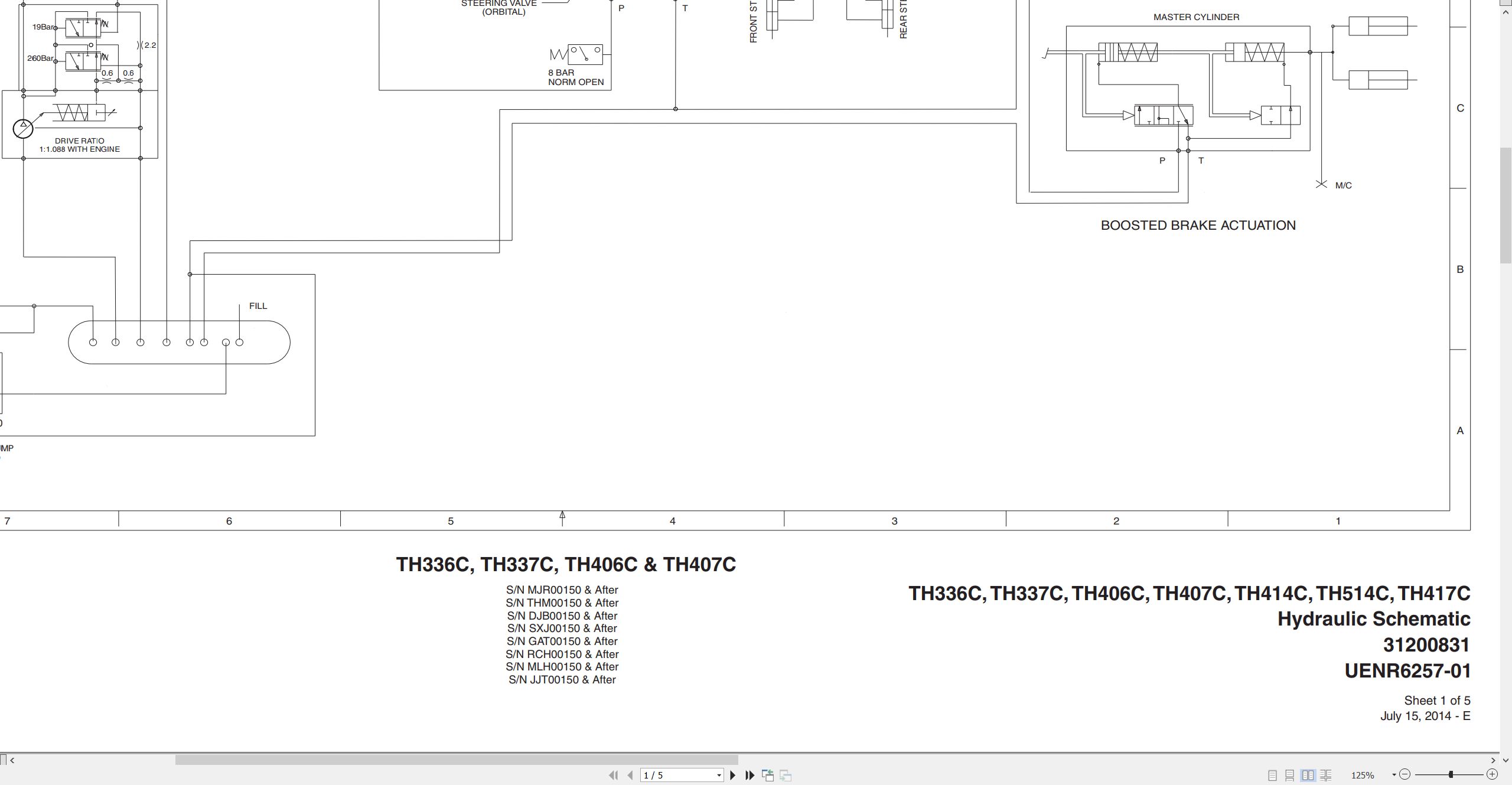
Task: Click the zoom out minus button
Action: 1405,774
